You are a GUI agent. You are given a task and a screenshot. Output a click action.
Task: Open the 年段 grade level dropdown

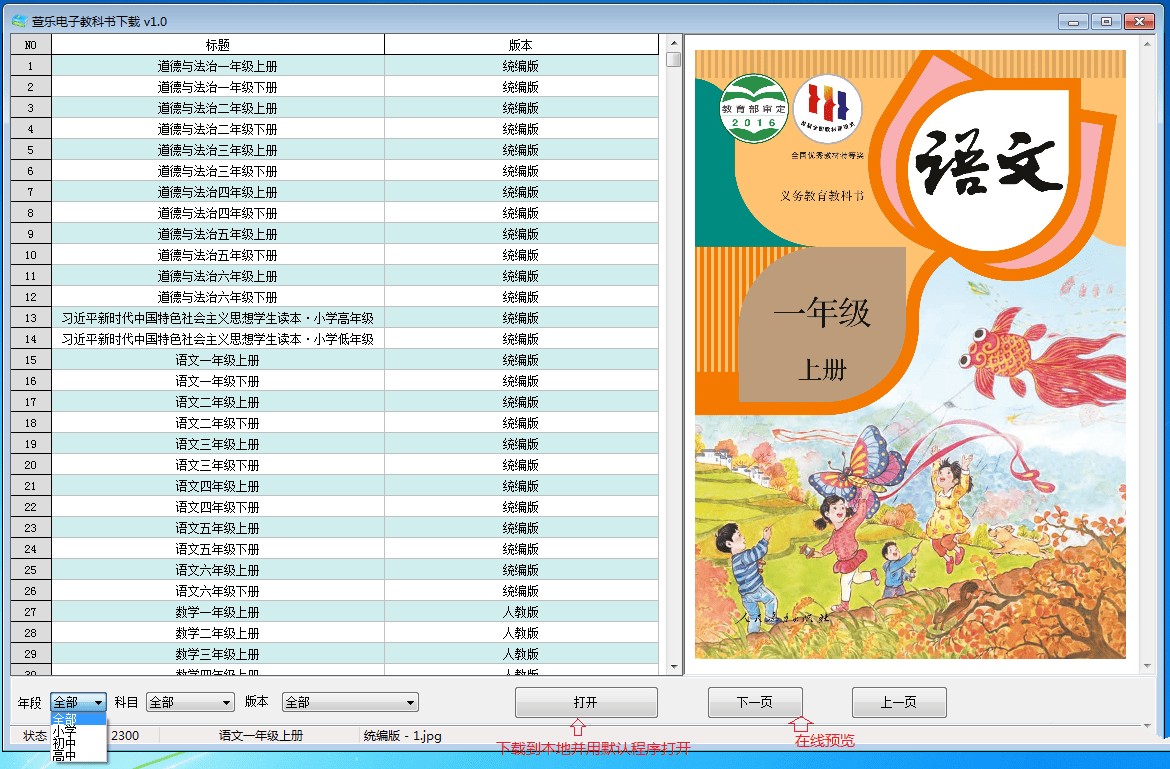78,702
